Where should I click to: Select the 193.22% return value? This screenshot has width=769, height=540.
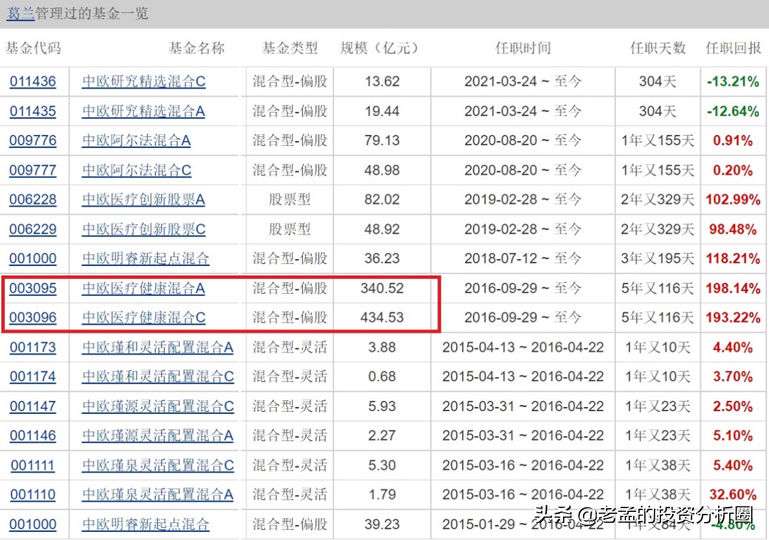733,317
